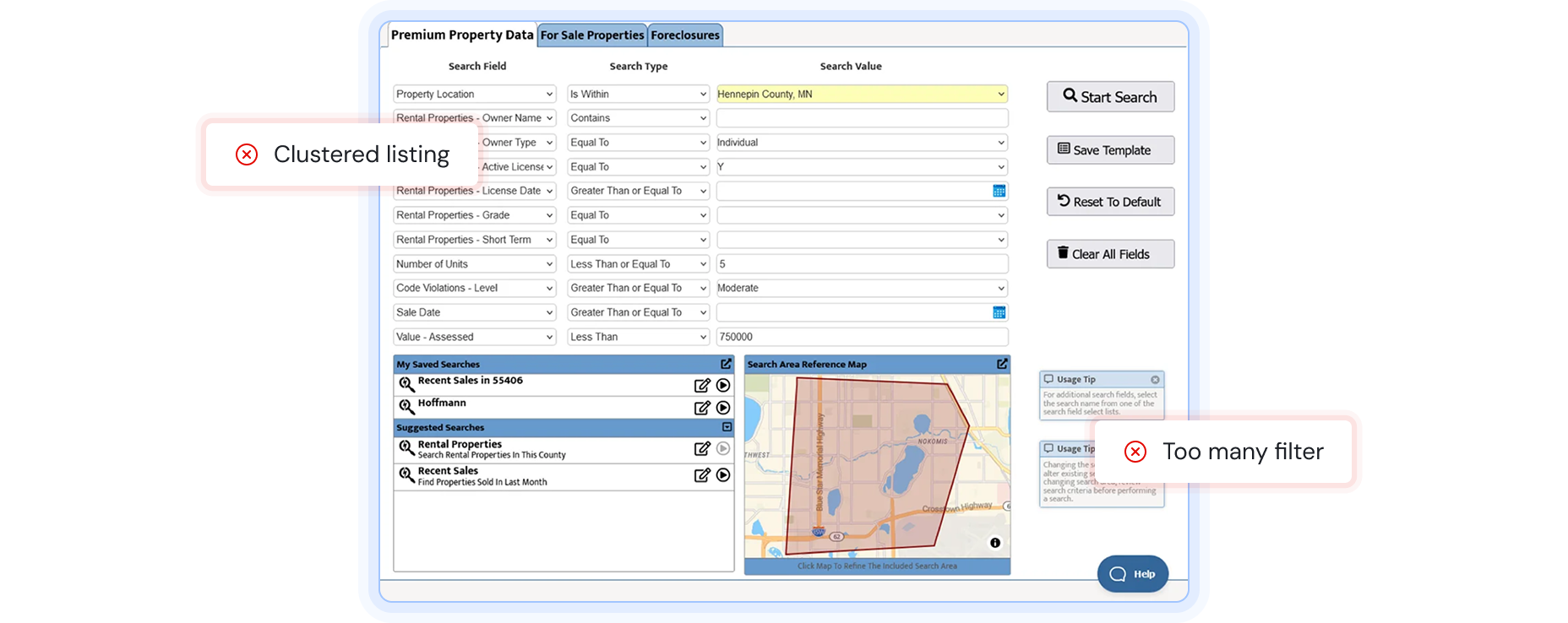Clear All Fields button
The height and width of the screenshot is (623, 1568).
tap(1110, 254)
